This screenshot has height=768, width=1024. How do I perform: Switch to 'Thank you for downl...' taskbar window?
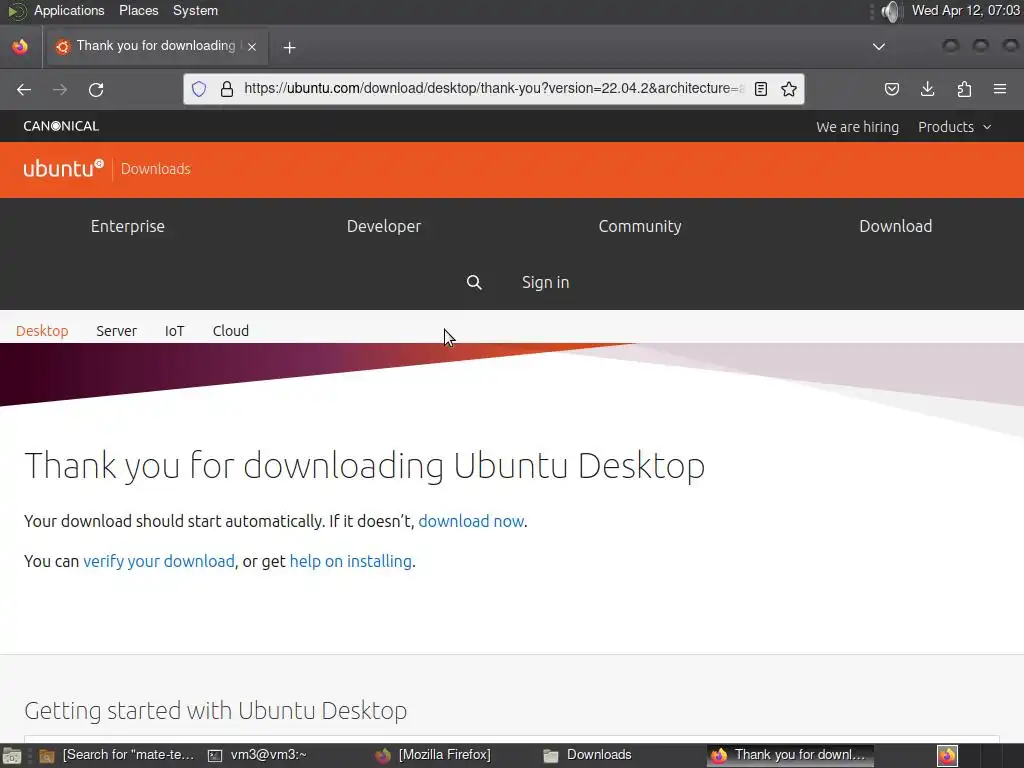(790, 755)
